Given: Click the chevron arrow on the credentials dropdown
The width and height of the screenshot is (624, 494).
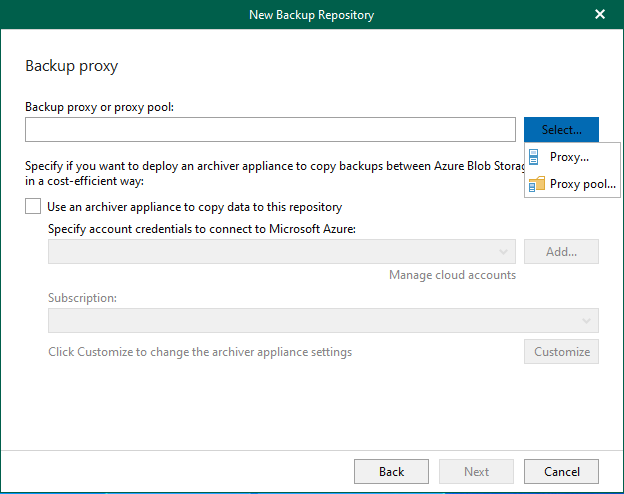Looking at the screenshot, I should click(x=505, y=251).
